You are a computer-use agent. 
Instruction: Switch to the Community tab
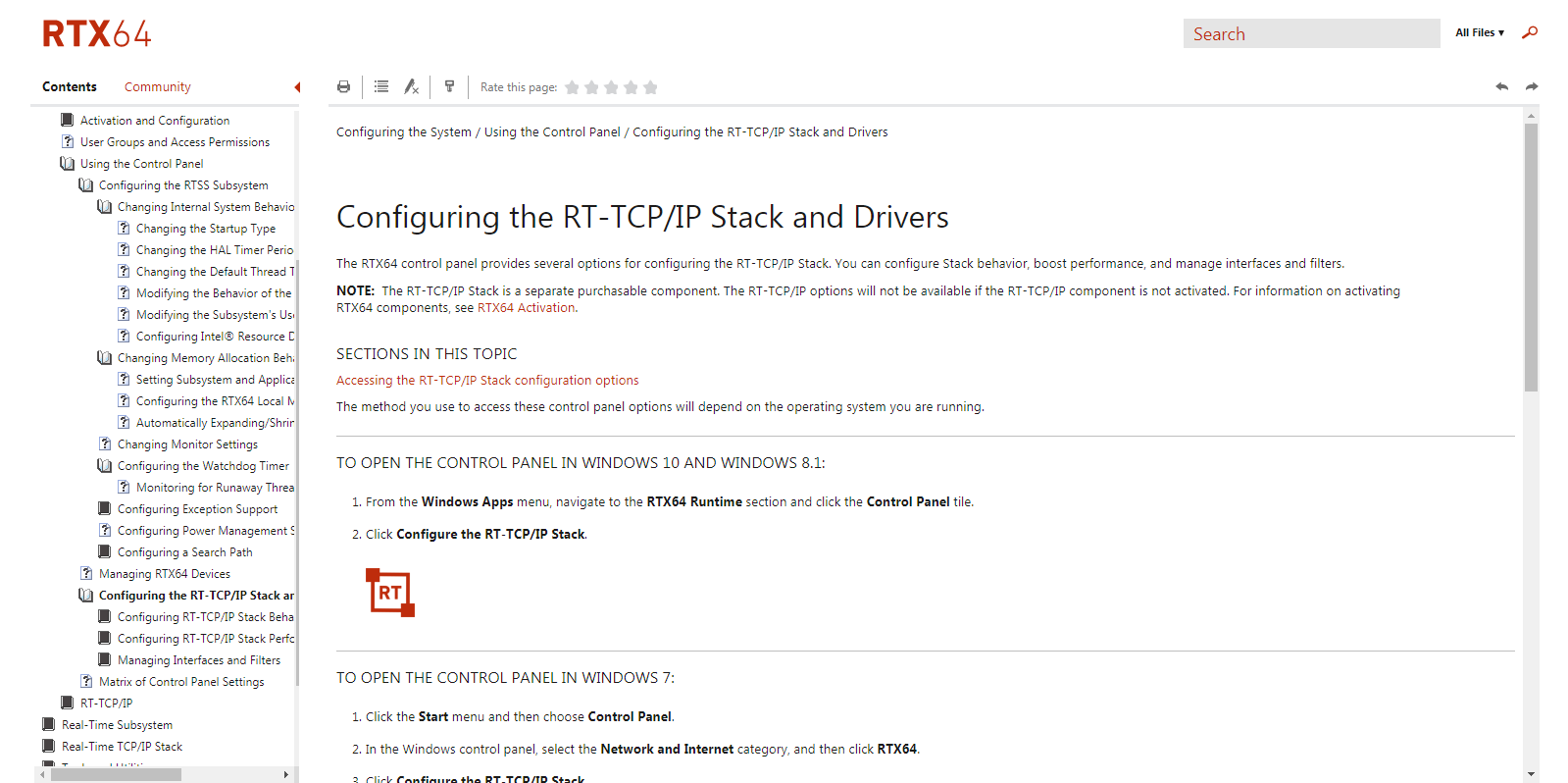point(157,86)
